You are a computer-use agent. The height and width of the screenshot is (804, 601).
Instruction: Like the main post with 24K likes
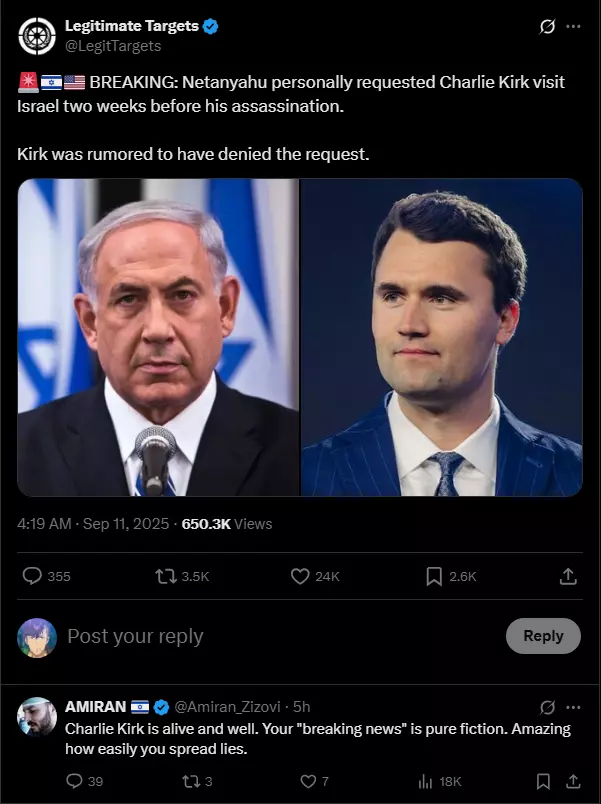[x=300, y=576]
